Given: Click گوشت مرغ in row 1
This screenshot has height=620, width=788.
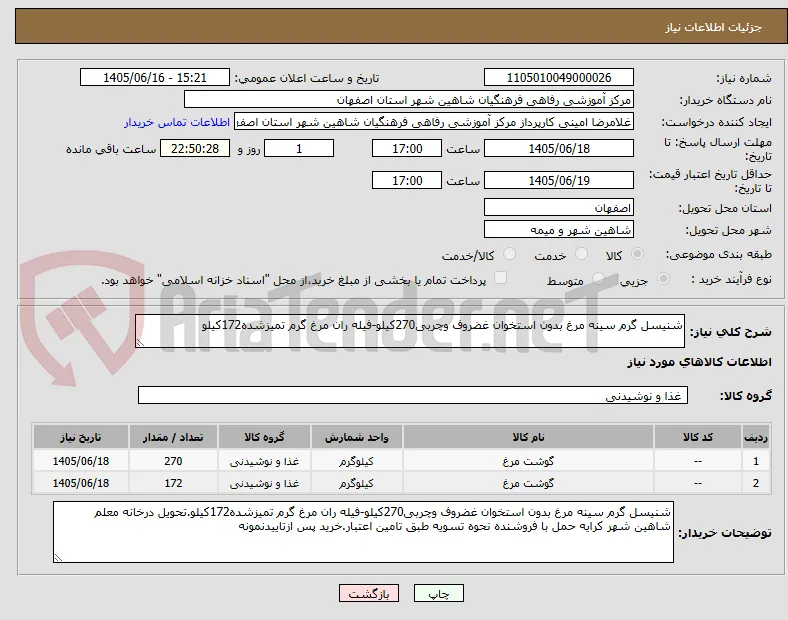Looking at the screenshot, I should pos(528,461).
